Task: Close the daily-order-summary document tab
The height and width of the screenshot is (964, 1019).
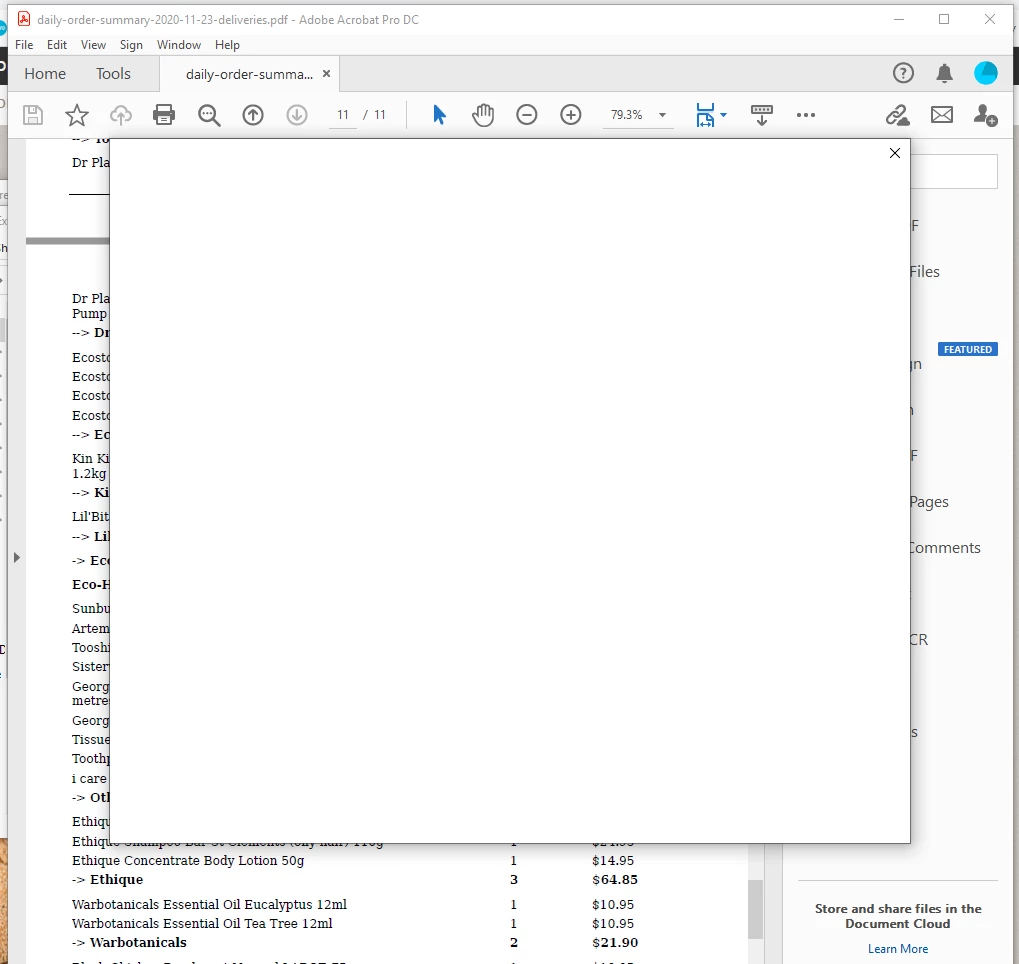Action: [x=326, y=73]
